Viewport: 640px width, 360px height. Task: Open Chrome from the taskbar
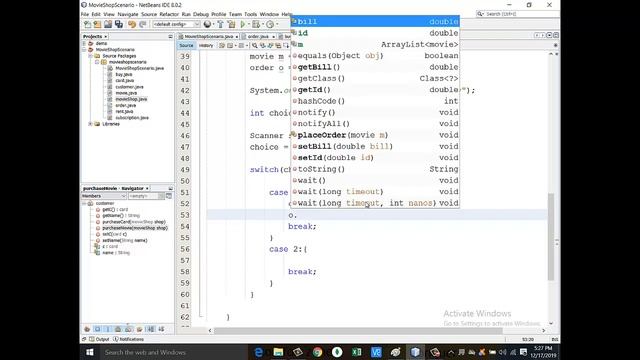point(317,352)
